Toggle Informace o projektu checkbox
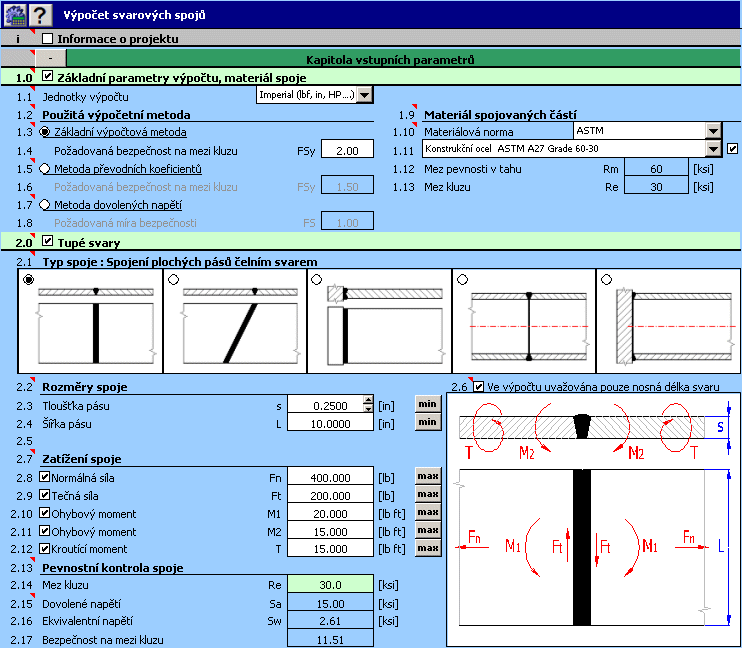 [48, 39]
